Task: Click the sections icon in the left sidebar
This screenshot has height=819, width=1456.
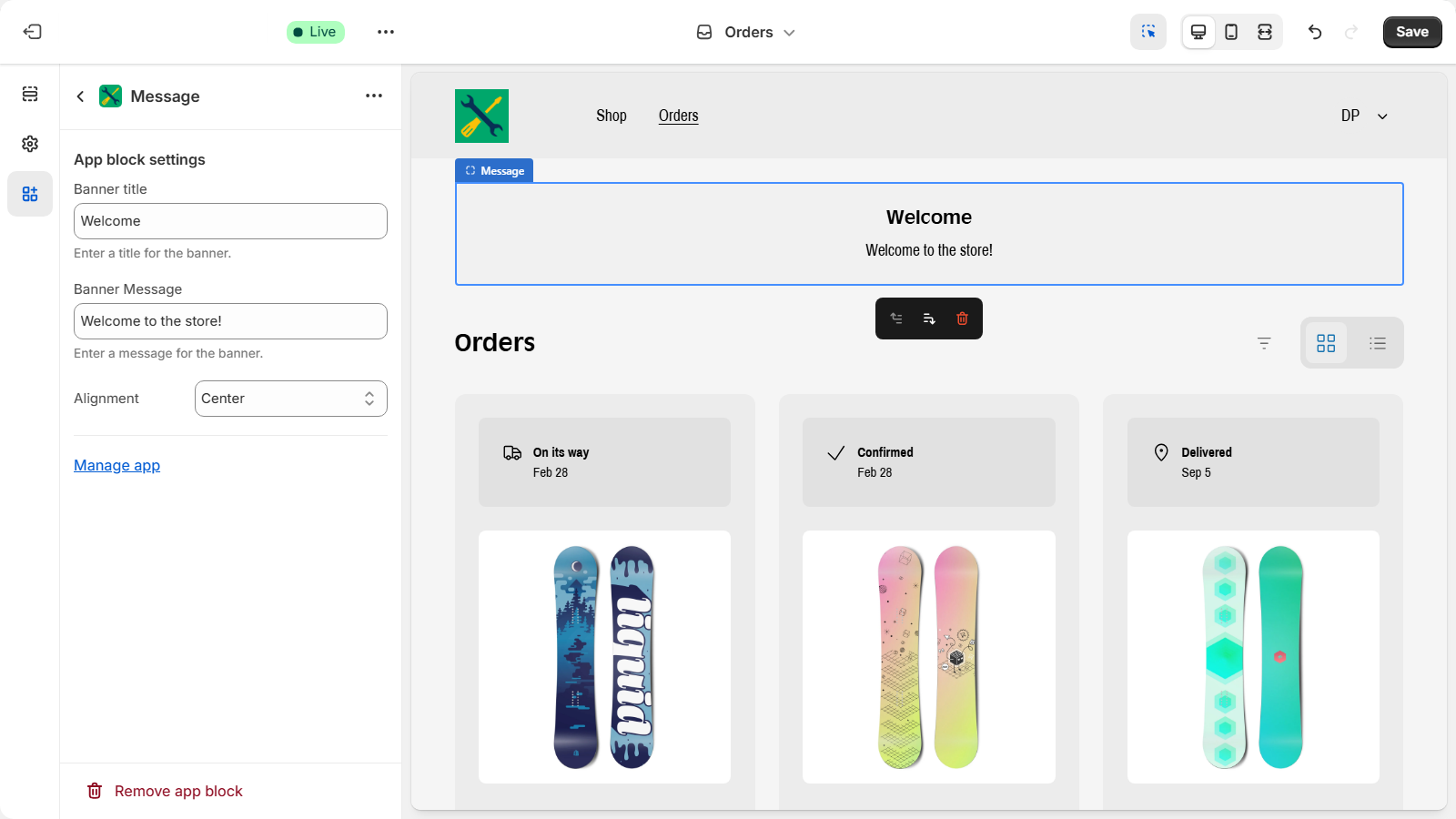Action: [30, 93]
